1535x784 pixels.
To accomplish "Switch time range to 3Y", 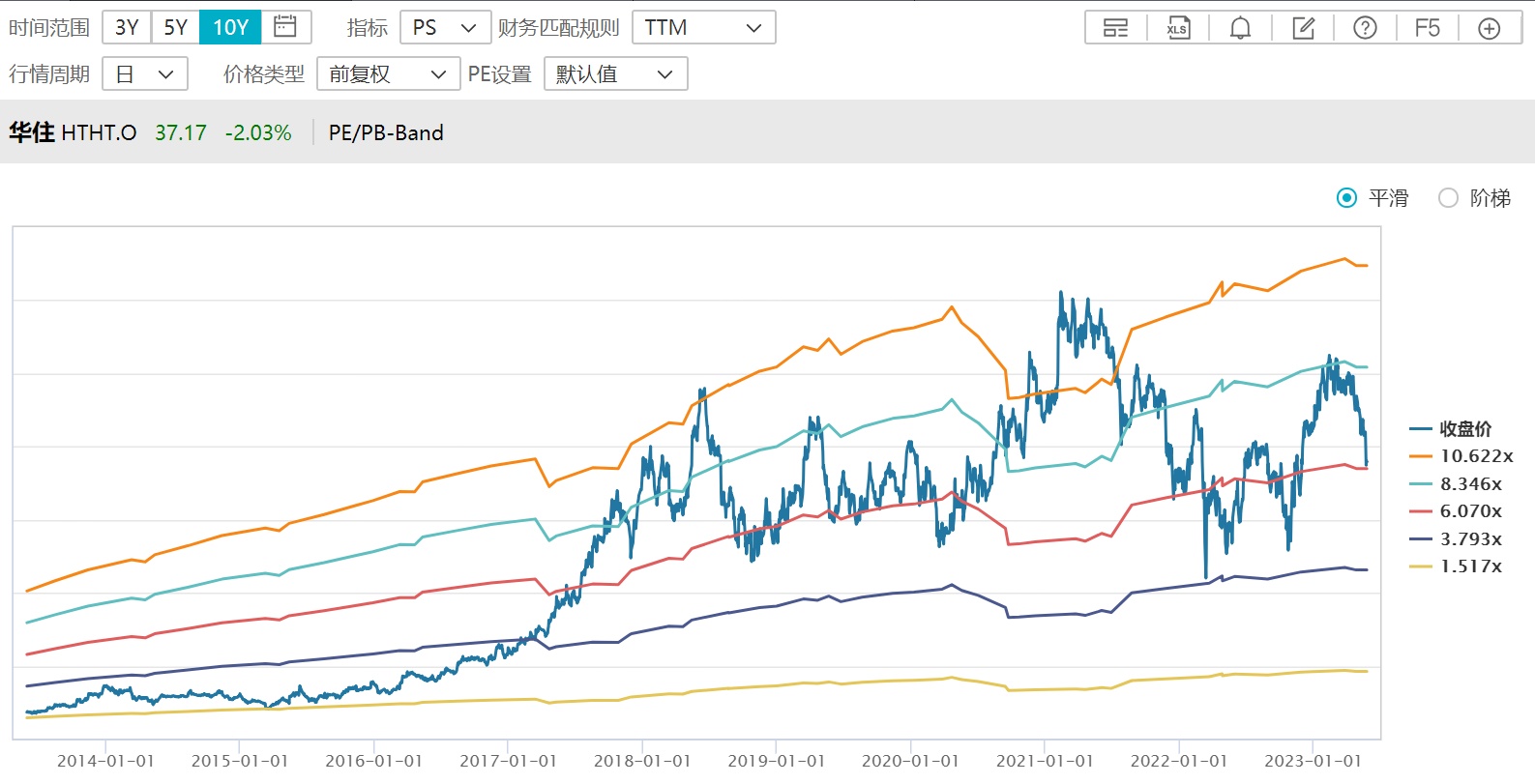I will tap(127, 27).
